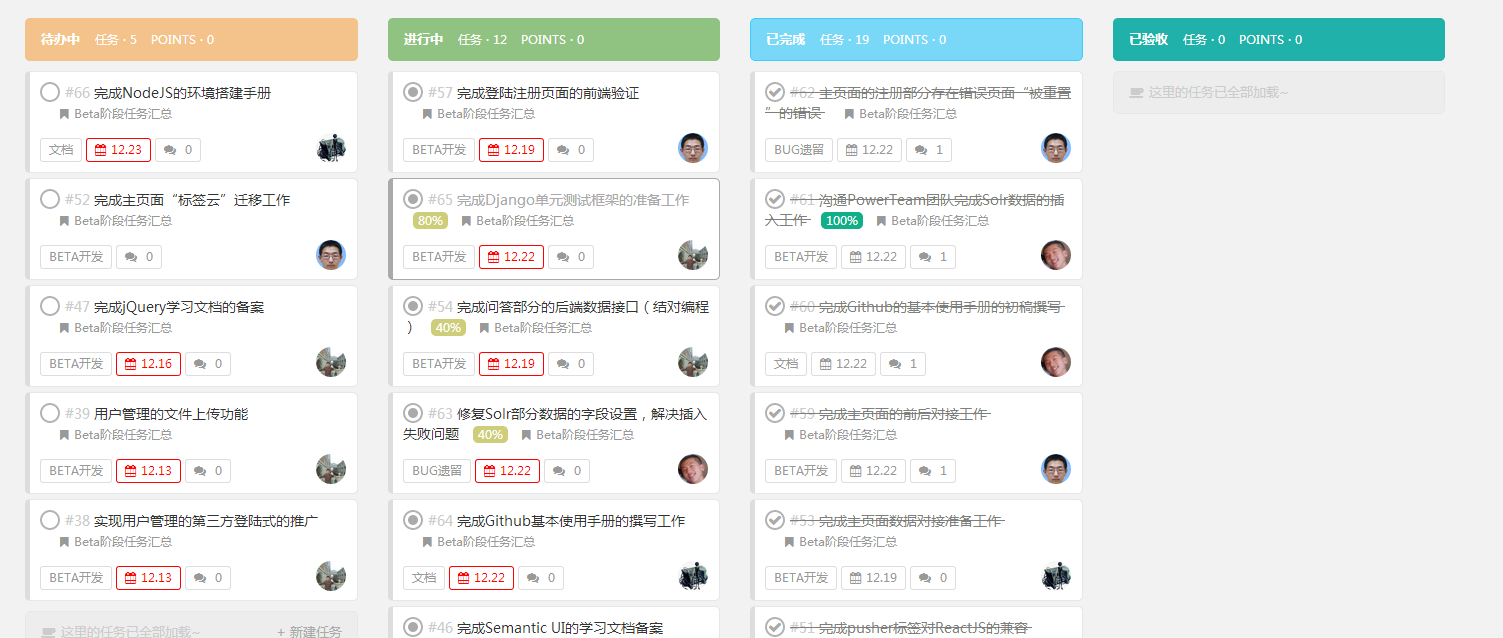This screenshot has width=1503, height=638.
Task: Click the 12.22 date on task #65
Action: [x=512, y=257]
